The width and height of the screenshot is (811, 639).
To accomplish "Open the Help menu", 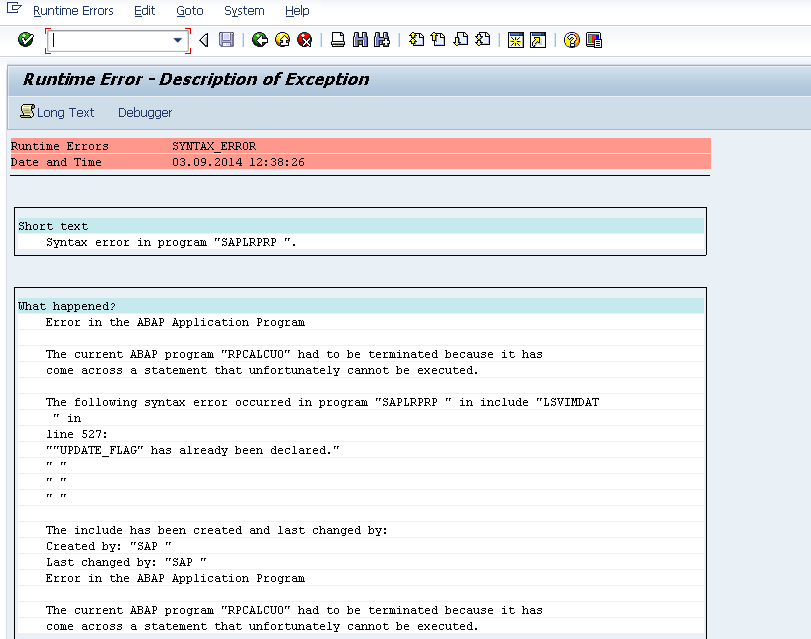I will (297, 11).
